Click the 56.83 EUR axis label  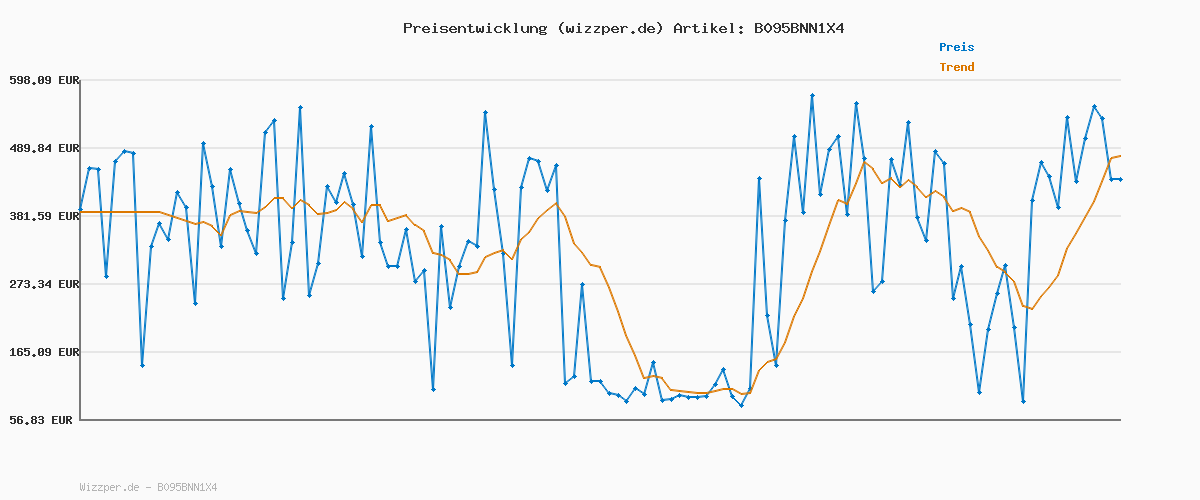(43, 420)
